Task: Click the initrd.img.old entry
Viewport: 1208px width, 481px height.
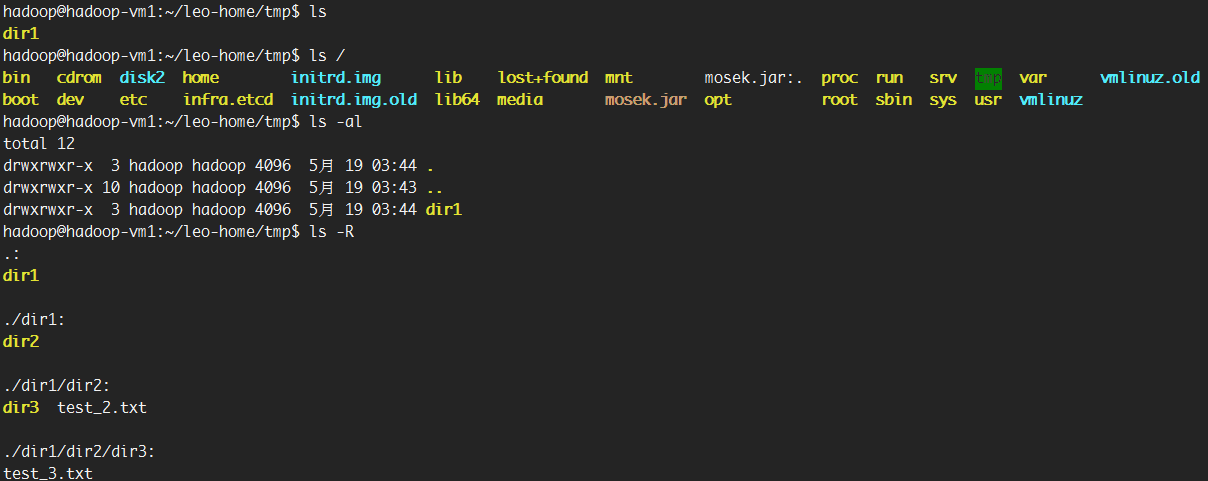Action: coord(354,99)
